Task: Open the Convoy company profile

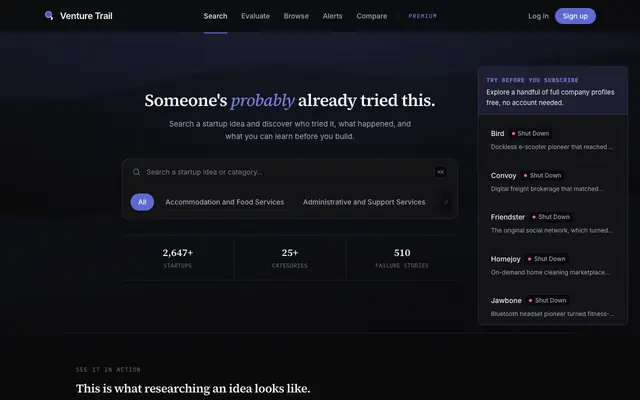Action: (x=552, y=182)
